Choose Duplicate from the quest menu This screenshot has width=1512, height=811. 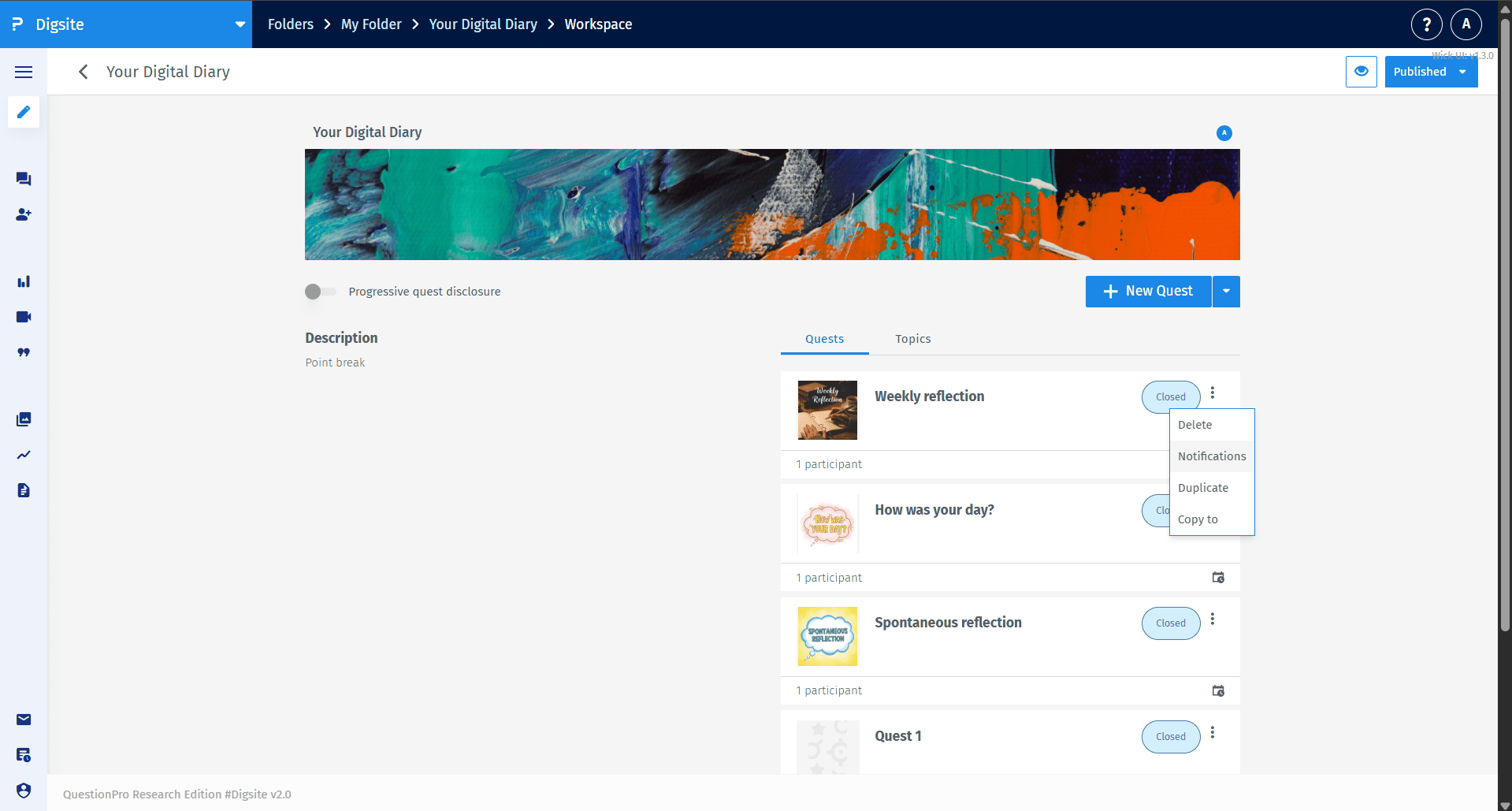point(1212,488)
